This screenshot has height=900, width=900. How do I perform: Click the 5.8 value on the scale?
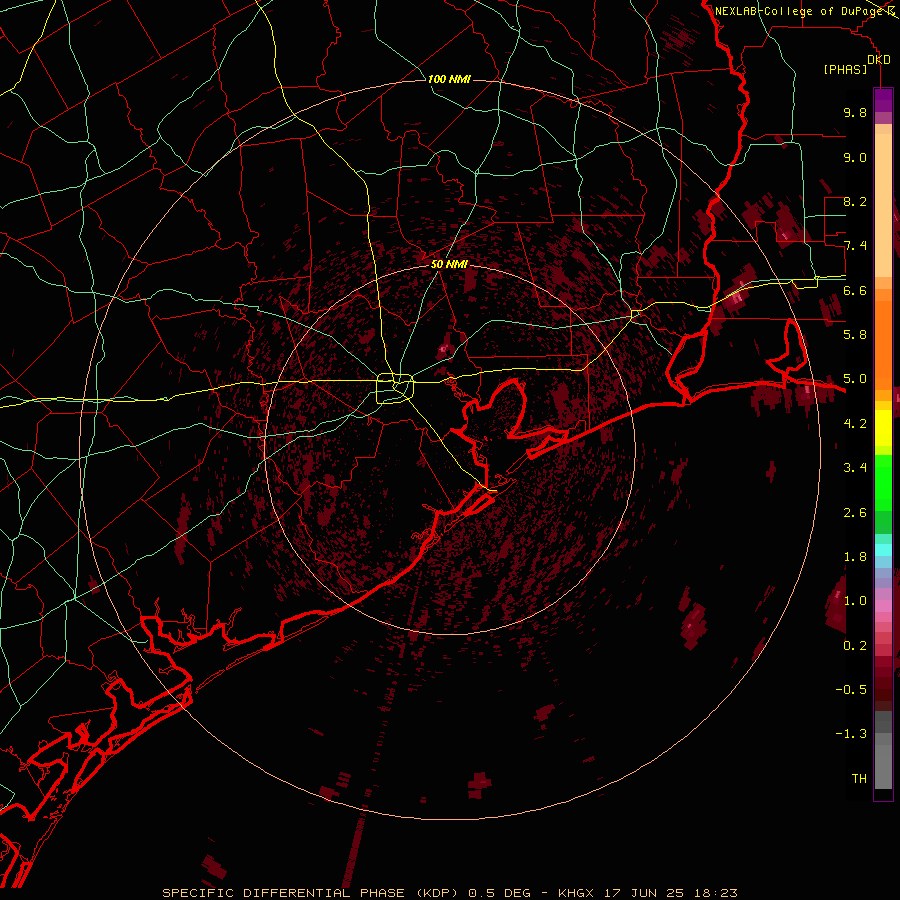(x=855, y=335)
